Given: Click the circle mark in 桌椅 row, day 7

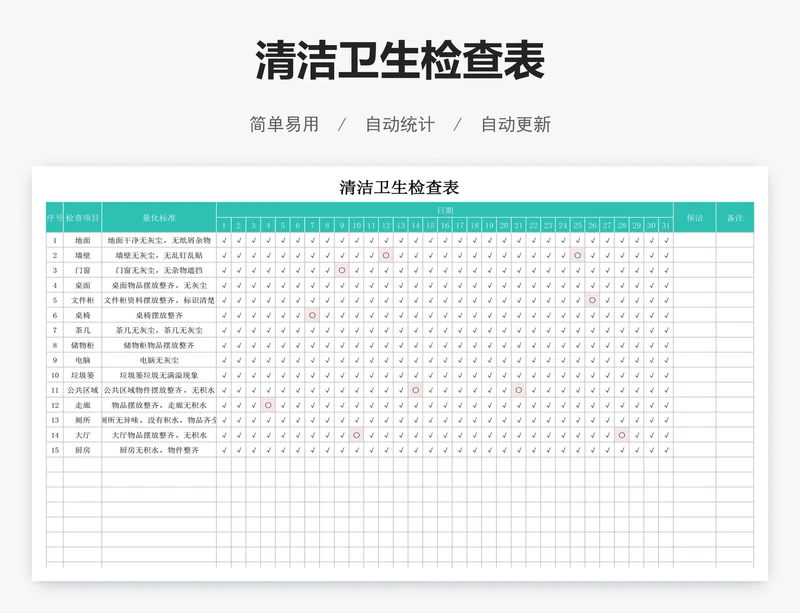Looking at the screenshot, I should (x=312, y=315).
